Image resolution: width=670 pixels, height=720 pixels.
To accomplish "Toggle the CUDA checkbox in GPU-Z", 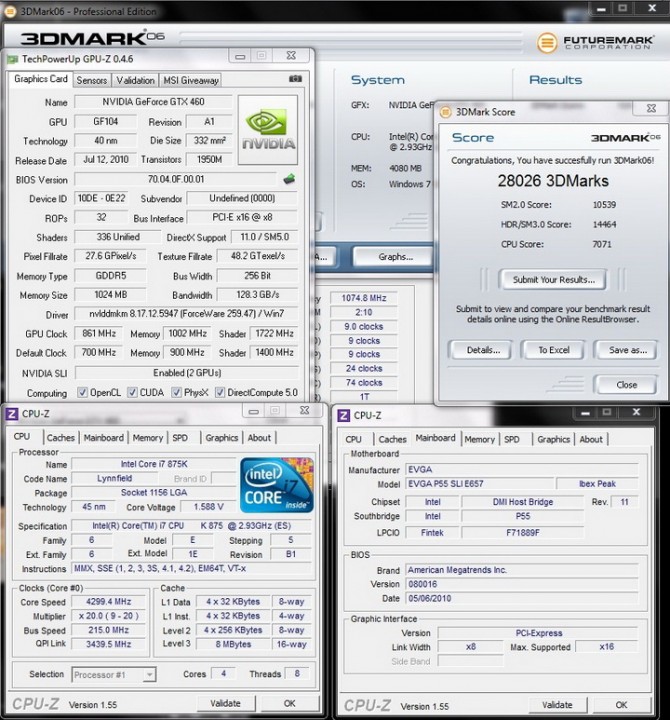I will pyautogui.click(x=132, y=392).
